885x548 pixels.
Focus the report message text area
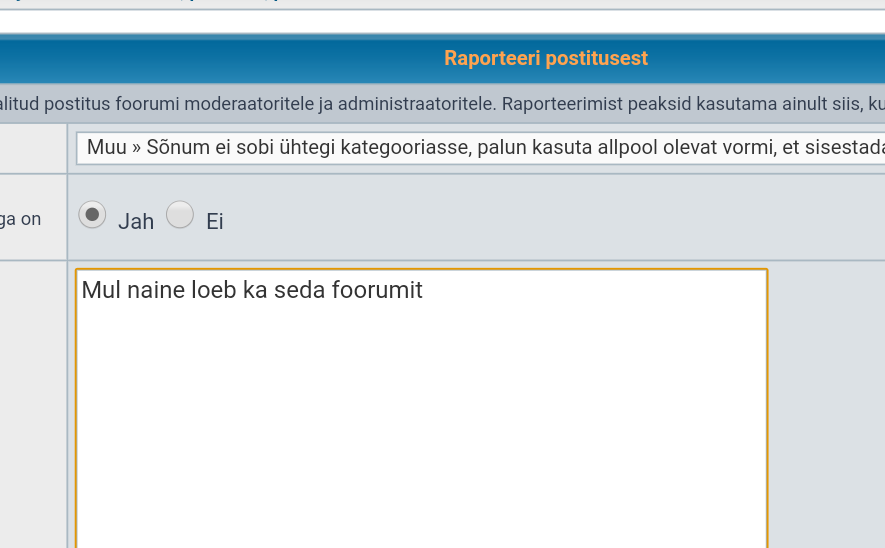coord(422,409)
